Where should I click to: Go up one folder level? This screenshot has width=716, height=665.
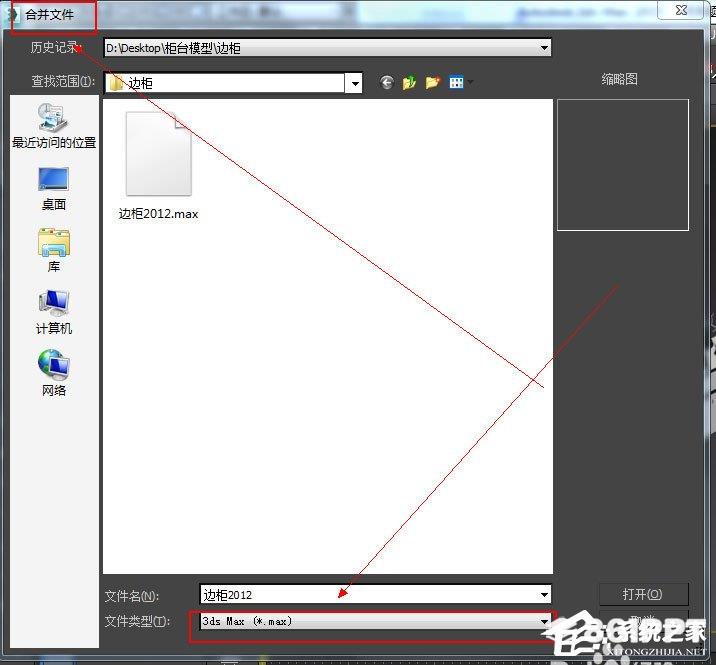coord(409,83)
